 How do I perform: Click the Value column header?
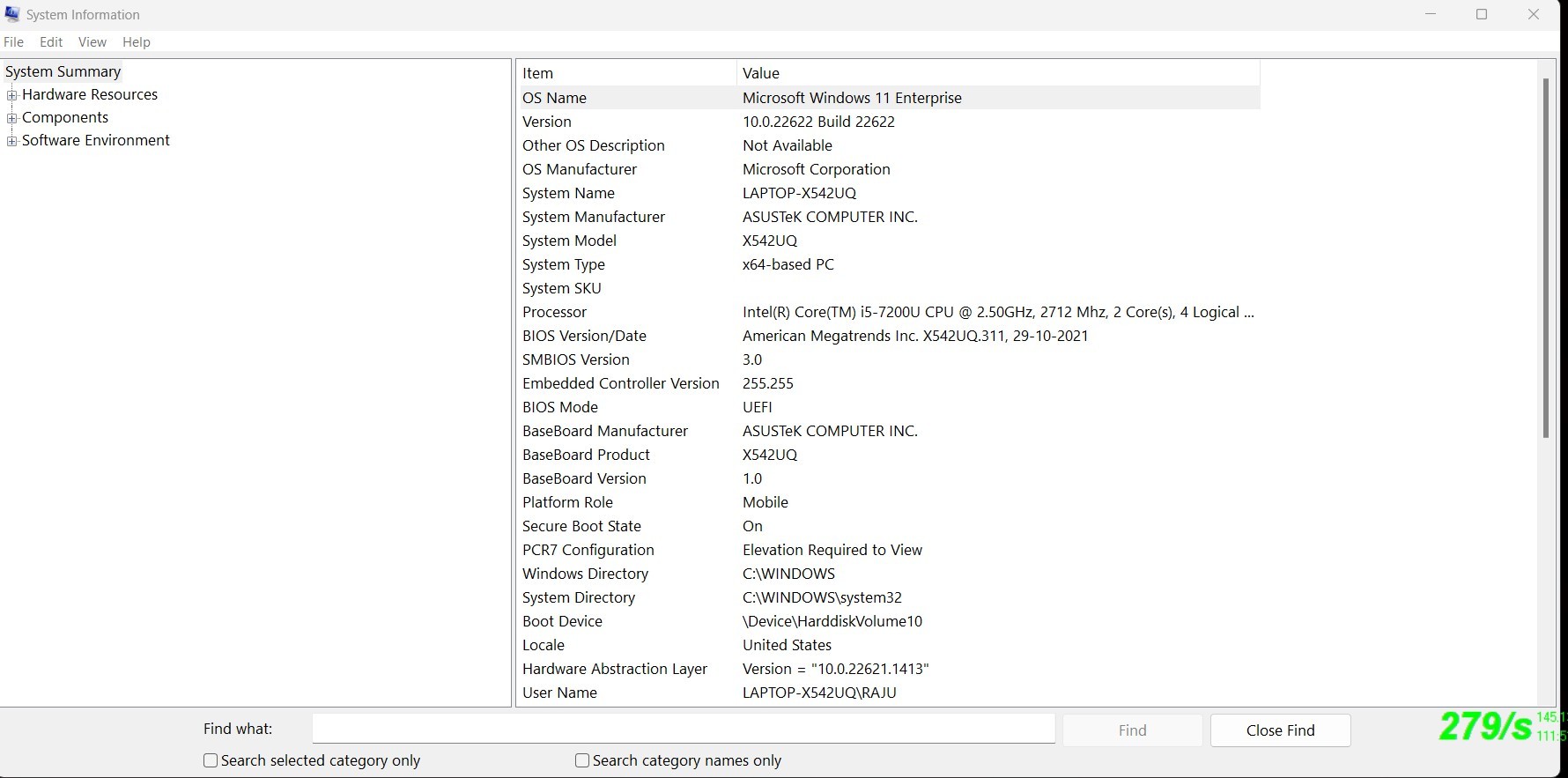click(998, 73)
